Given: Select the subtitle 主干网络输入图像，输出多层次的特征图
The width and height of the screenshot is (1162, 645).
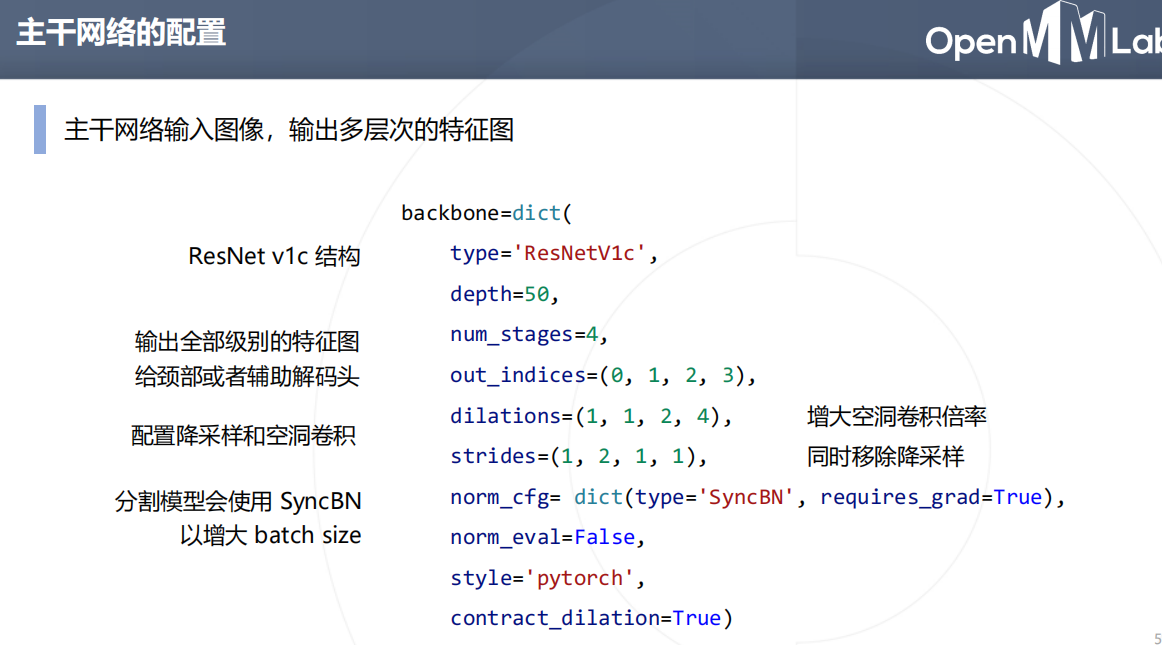Looking at the screenshot, I should tap(289, 130).
